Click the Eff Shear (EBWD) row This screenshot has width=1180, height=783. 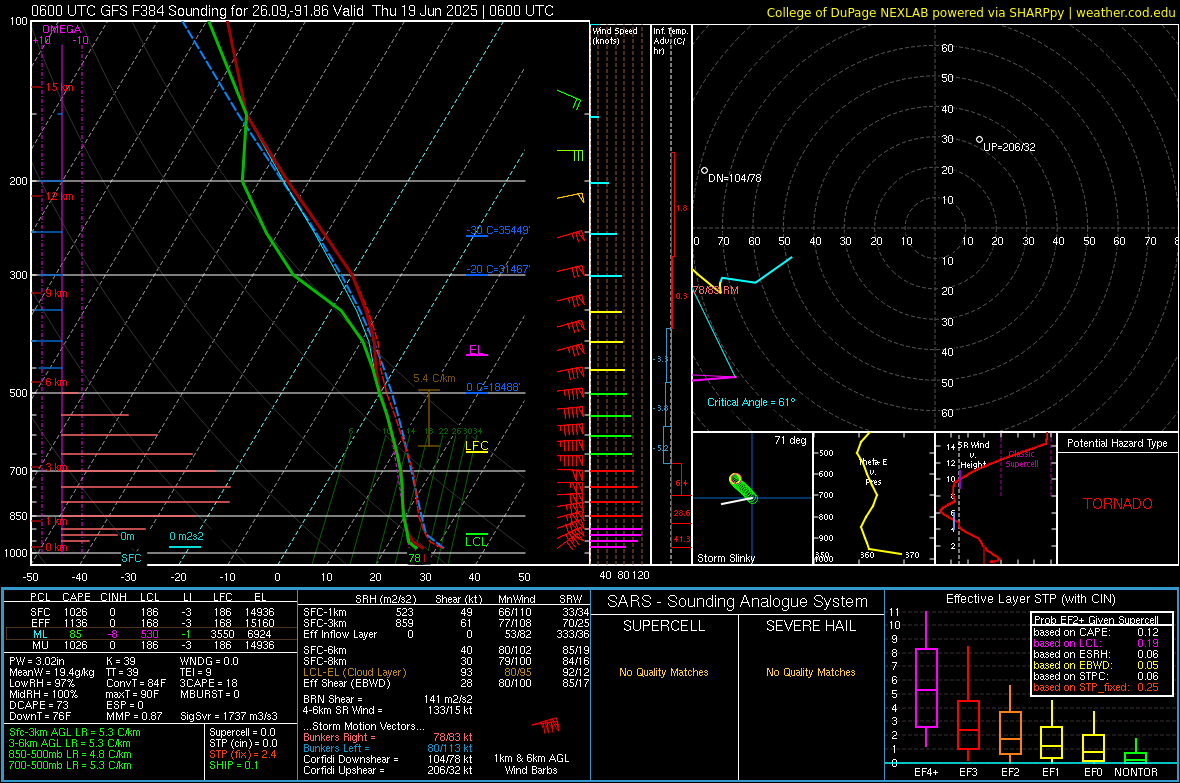[446, 683]
